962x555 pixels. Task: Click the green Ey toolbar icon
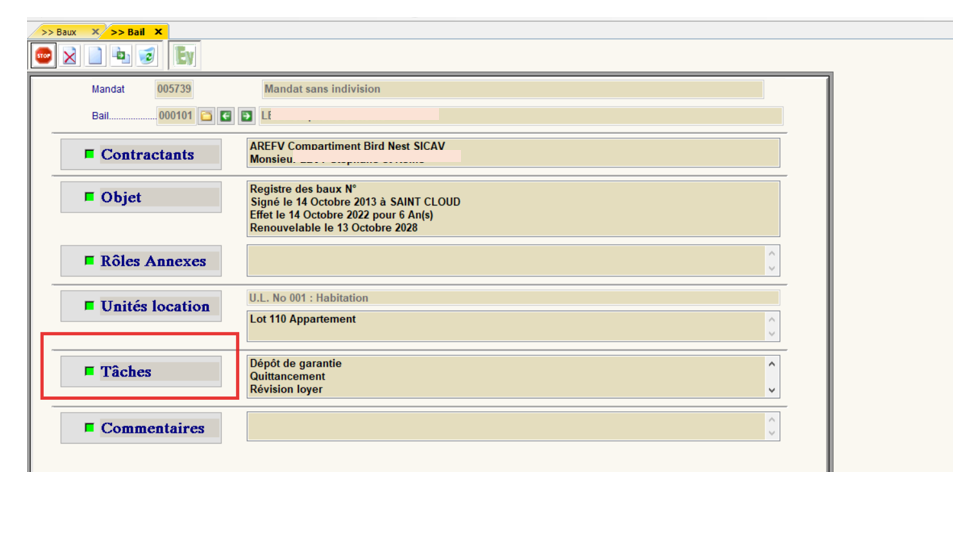(184, 56)
